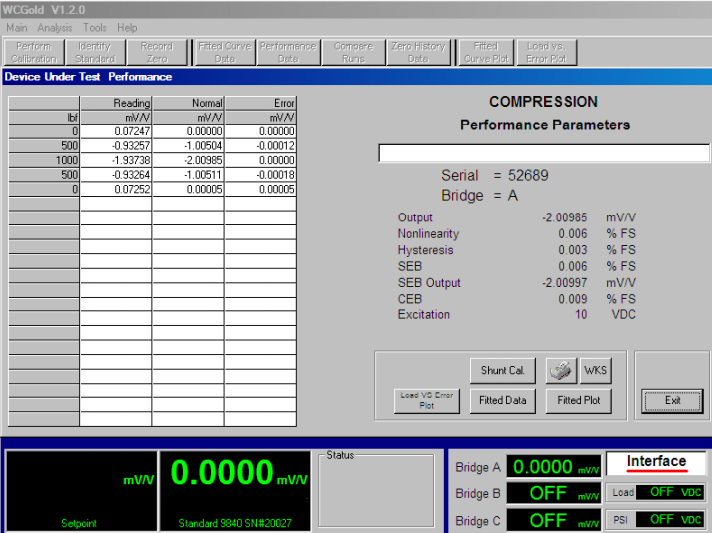Click Performance Data toolbar button
The width and height of the screenshot is (712, 533).
[x=287, y=52]
